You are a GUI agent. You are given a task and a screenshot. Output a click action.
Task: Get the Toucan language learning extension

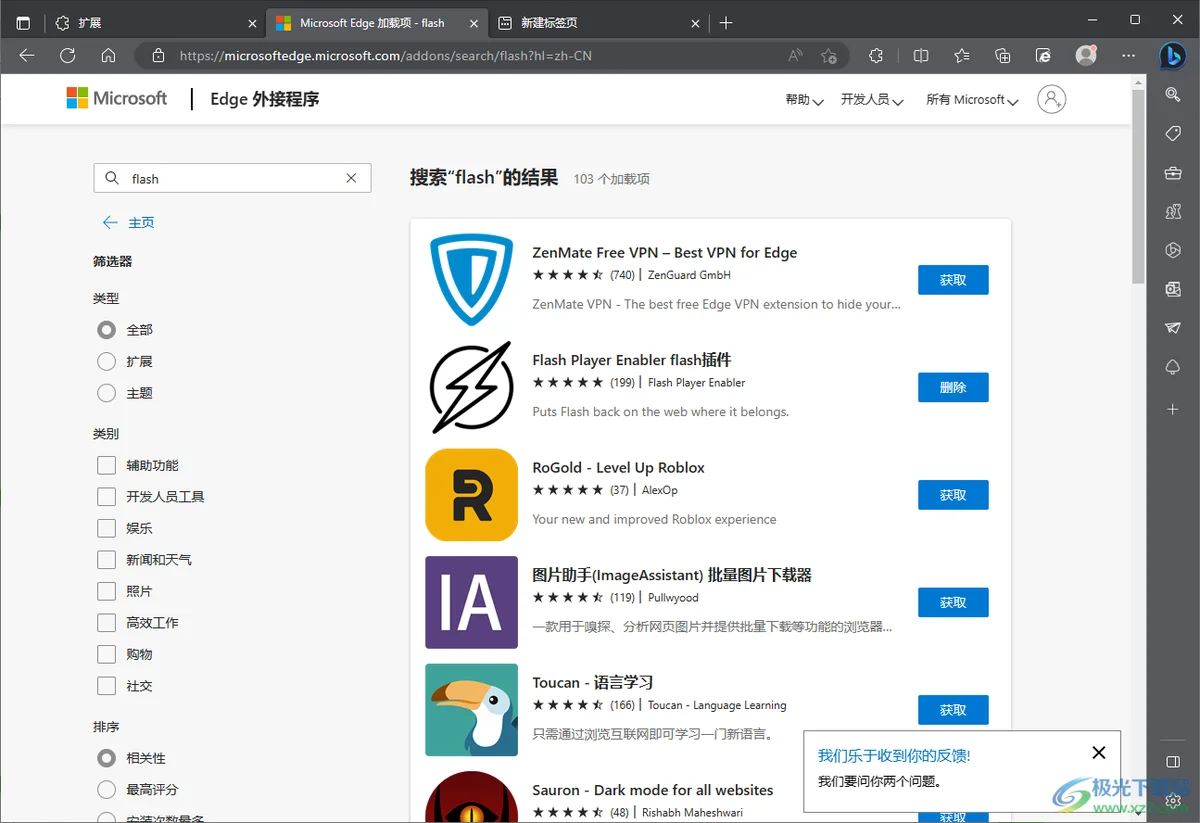click(953, 710)
